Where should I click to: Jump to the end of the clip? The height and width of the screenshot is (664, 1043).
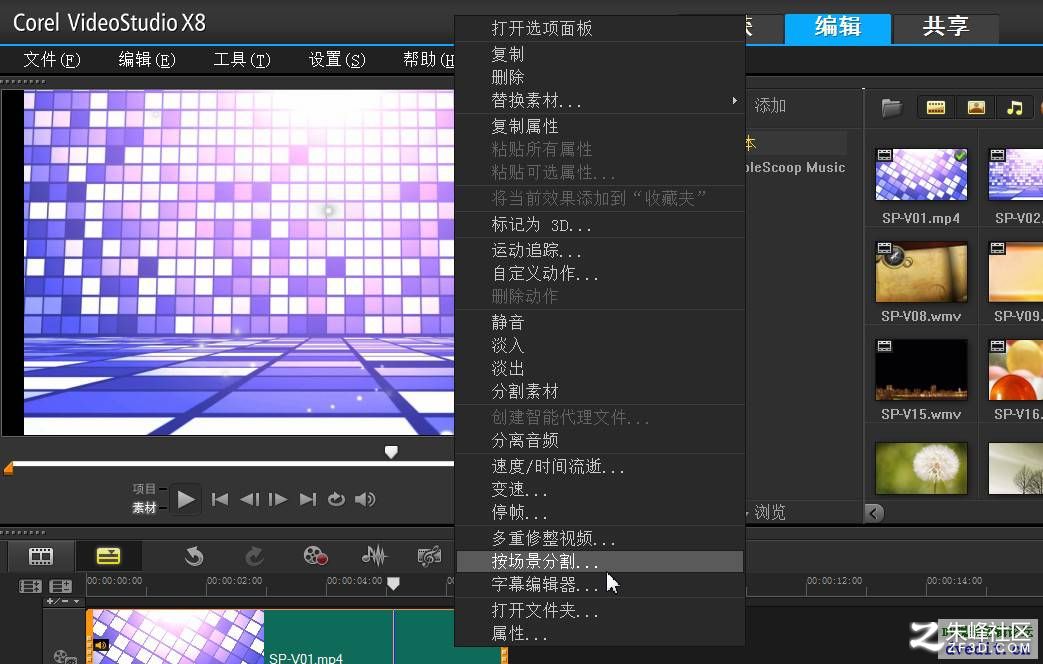307,499
